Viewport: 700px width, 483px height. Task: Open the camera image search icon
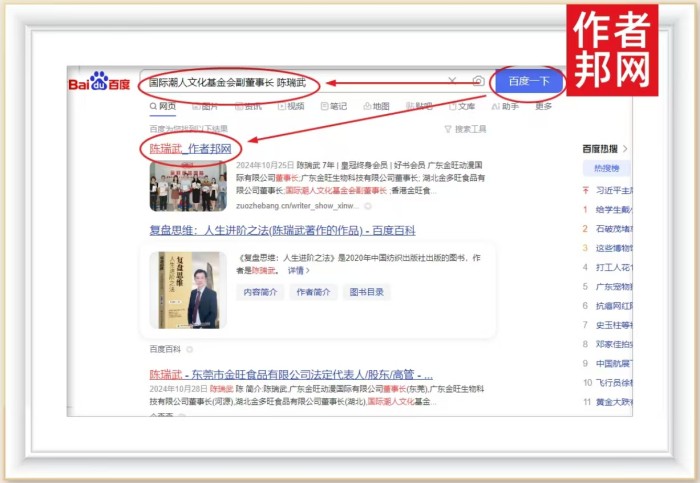coord(478,82)
